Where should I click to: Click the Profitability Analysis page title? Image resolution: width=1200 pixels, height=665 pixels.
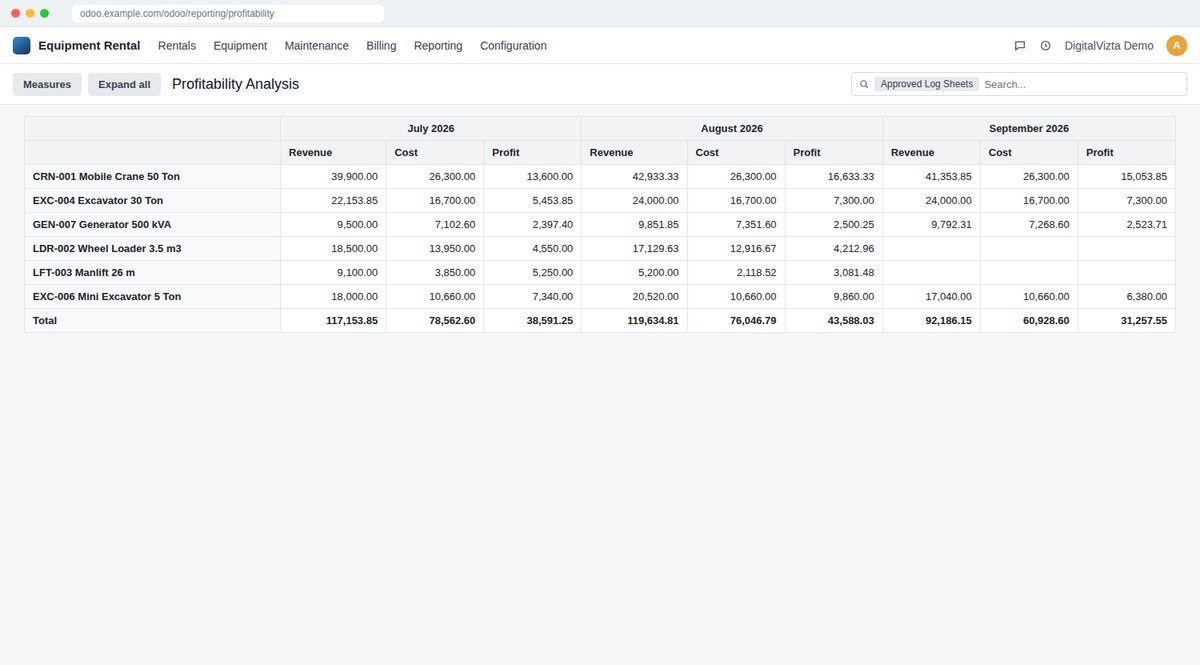click(235, 84)
